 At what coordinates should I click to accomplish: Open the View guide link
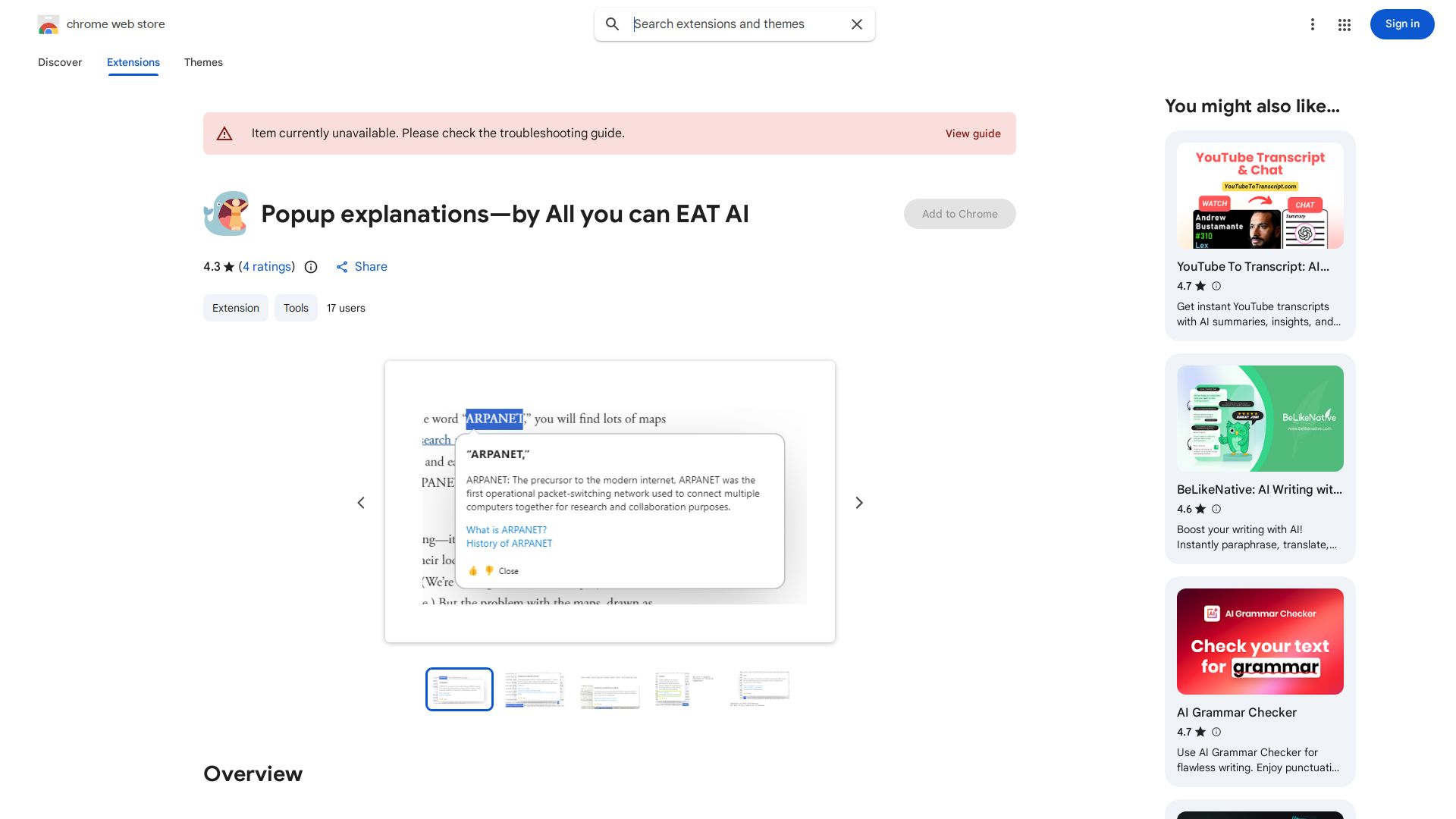[972, 133]
